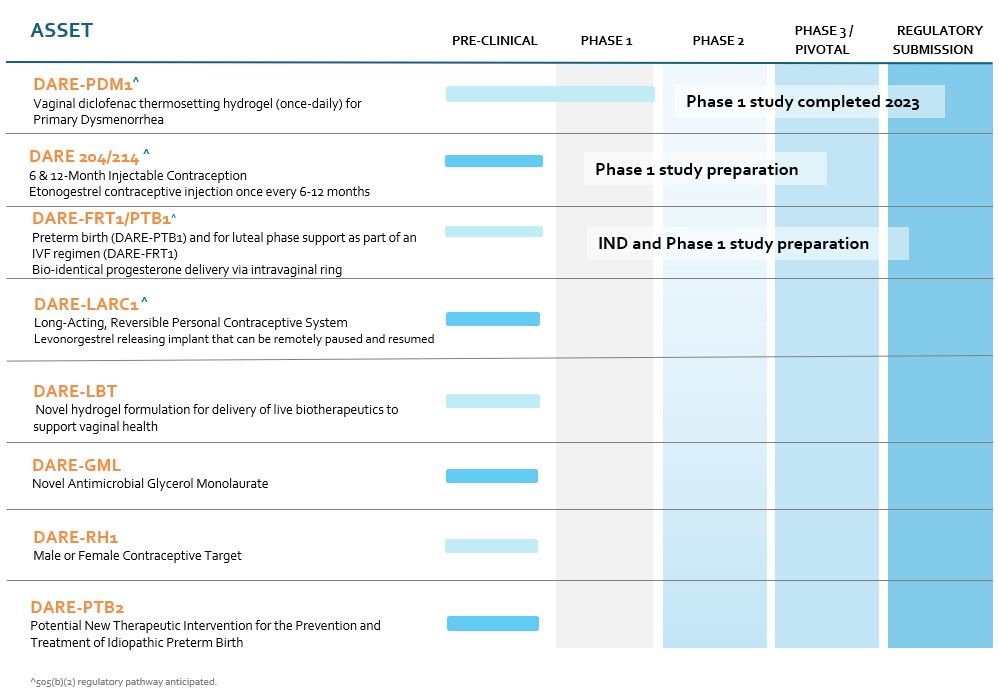
Task: Click the DARE-PDM1 asset name
Action: pos(85,84)
